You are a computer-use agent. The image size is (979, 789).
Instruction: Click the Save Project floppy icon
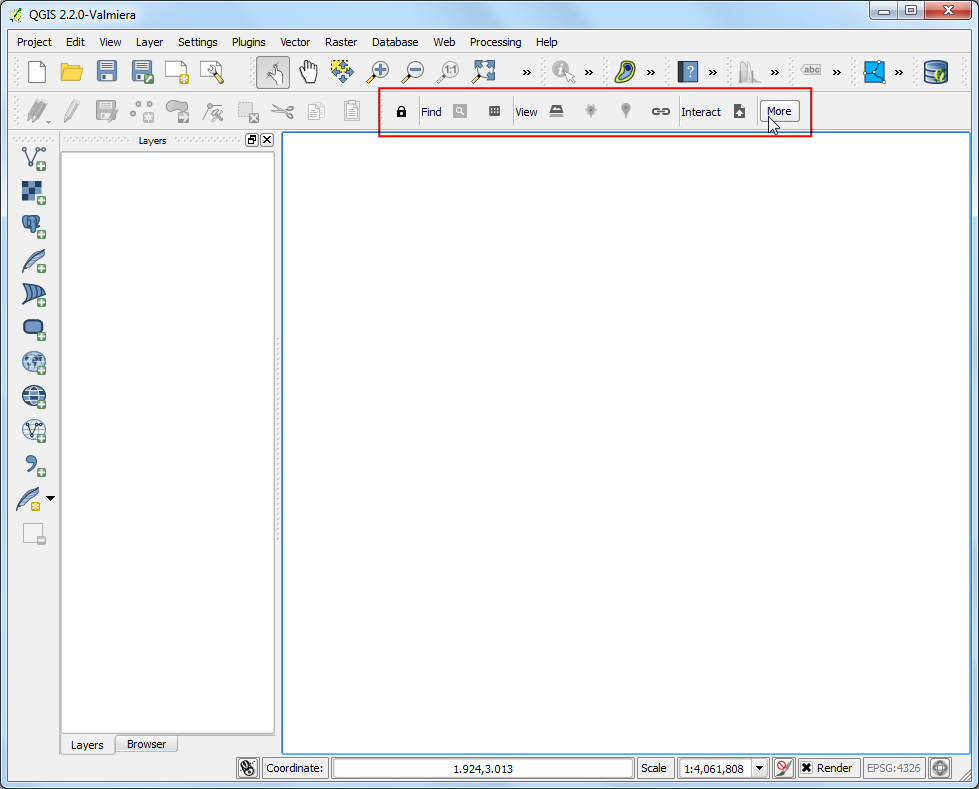point(107,71)
